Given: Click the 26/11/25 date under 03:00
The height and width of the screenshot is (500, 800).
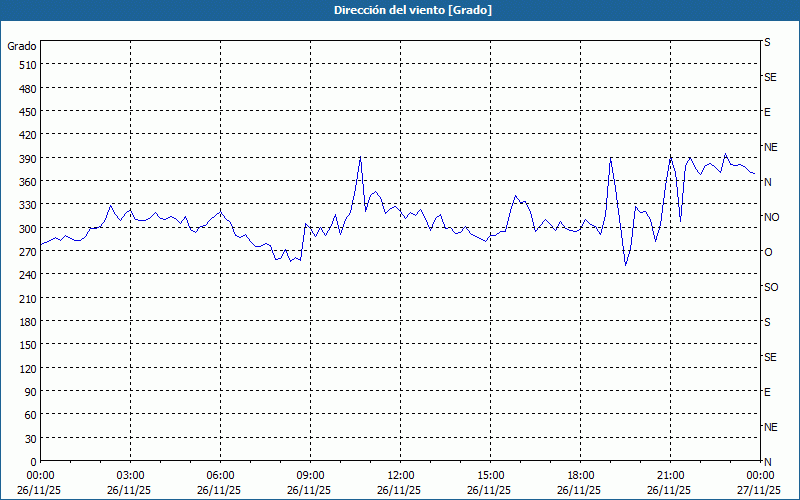Looking at the screenshot, I should (129, 490).
